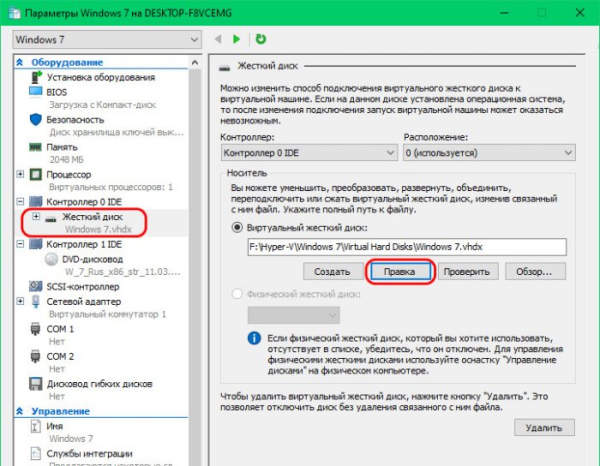Click the green back navigation arrow

(x=220, y=39)
